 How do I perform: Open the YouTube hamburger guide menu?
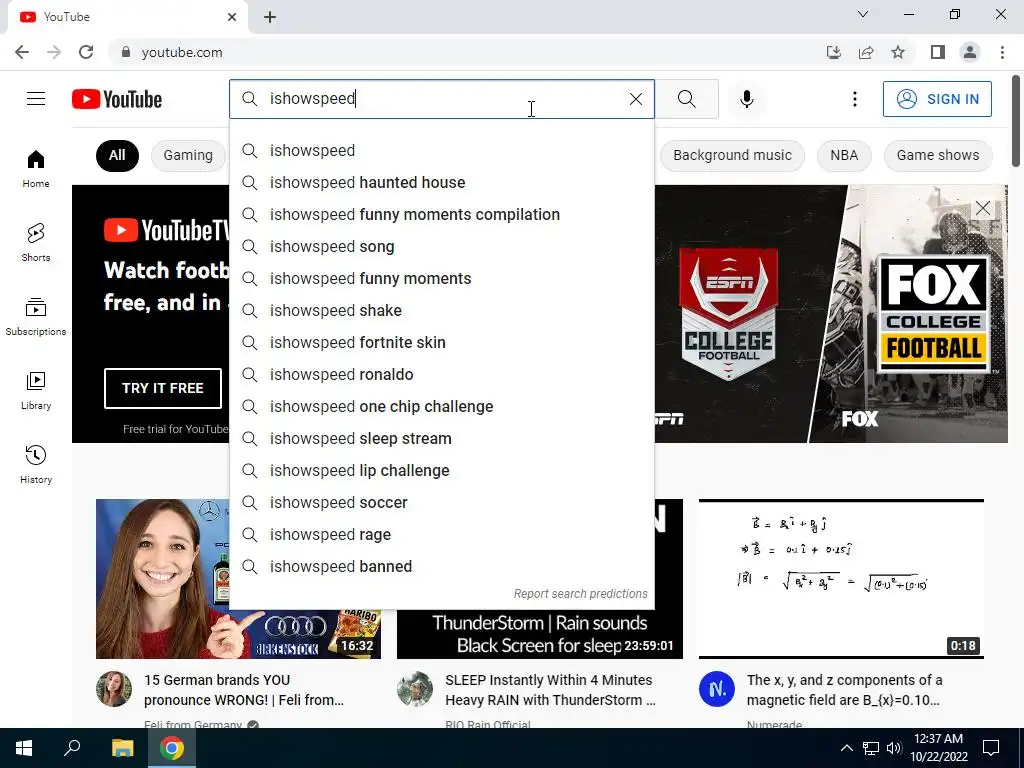(36, 99)
